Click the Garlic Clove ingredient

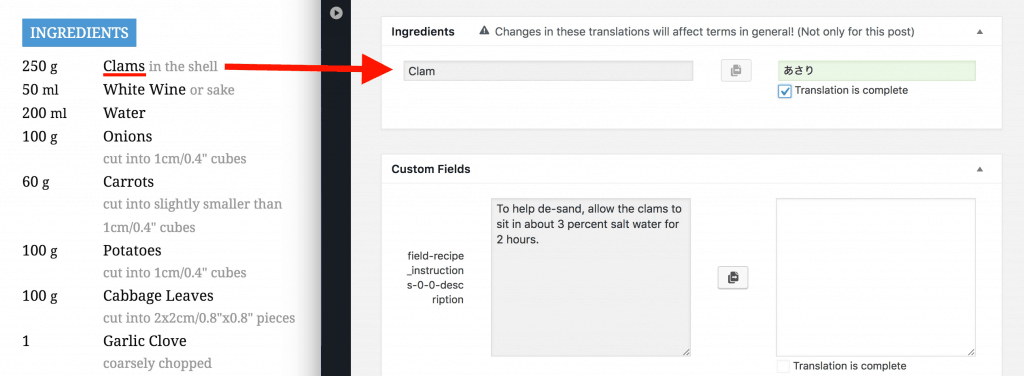coord(144,341)
